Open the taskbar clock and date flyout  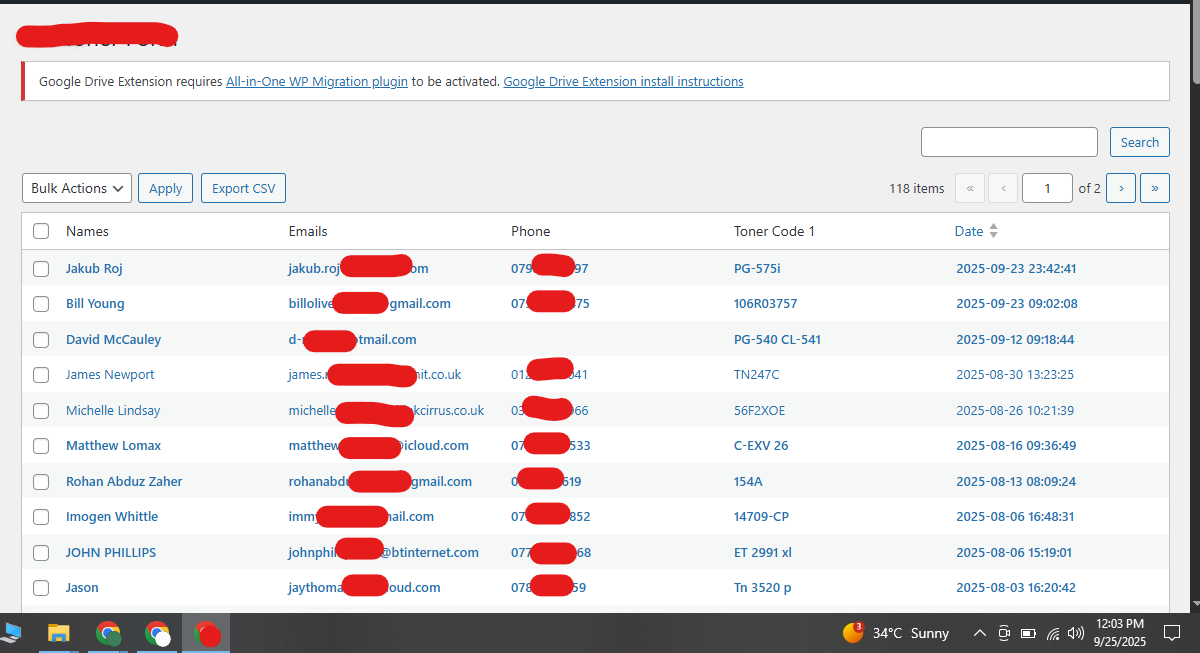click(1119, 632)
